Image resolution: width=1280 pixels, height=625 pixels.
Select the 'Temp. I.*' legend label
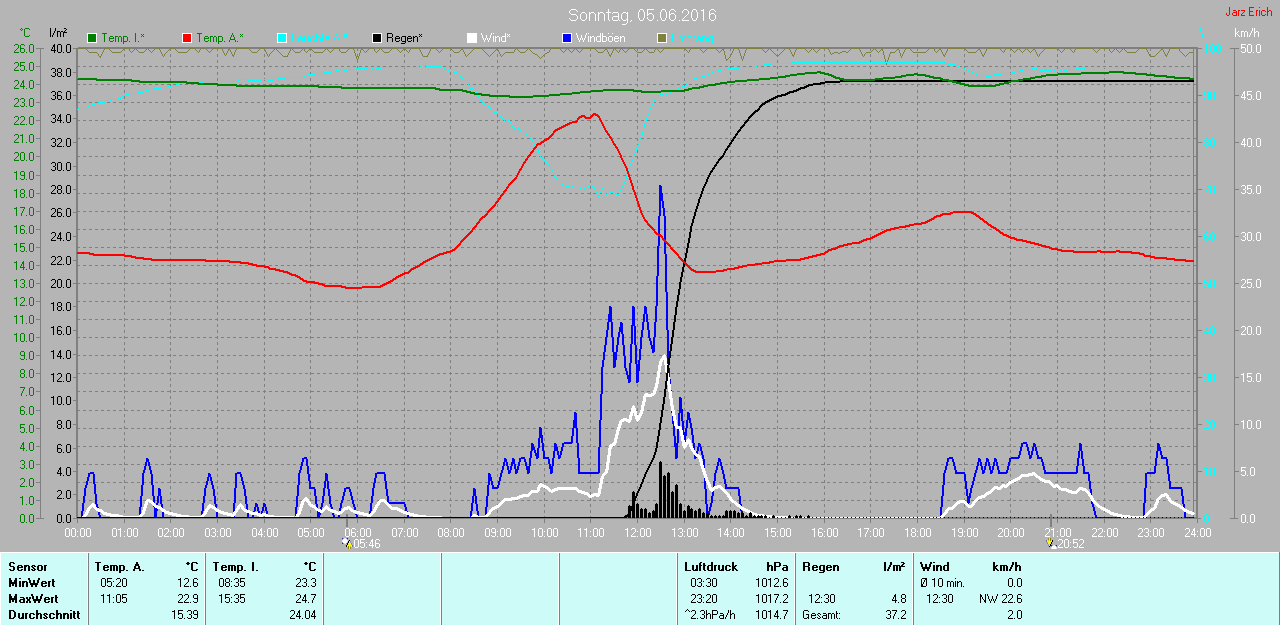click(123, 38)
